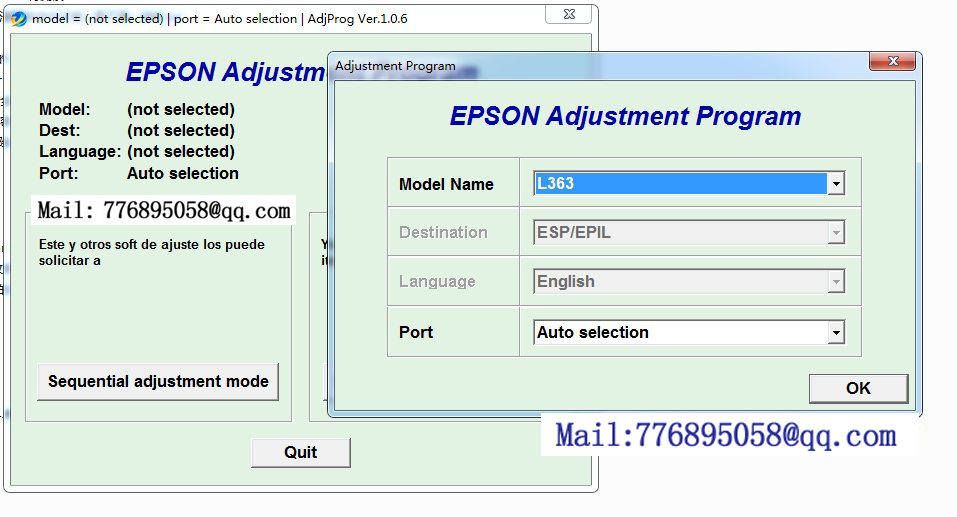Expand the Port dropdown arrow
Viewport: 957px width, 517px height.
tap(836, 332)
